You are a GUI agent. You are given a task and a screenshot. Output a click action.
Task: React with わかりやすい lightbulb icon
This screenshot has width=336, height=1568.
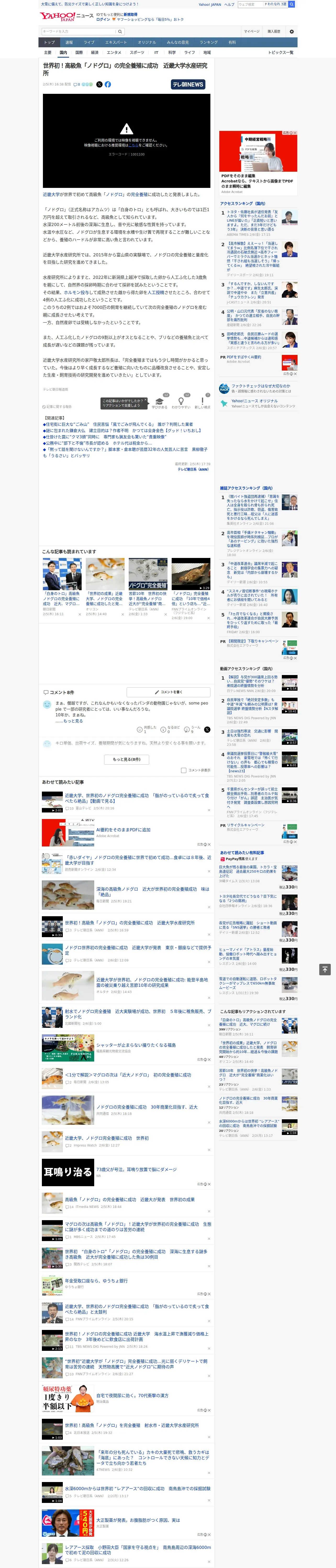pyautogui.click(x=181, y=401)
